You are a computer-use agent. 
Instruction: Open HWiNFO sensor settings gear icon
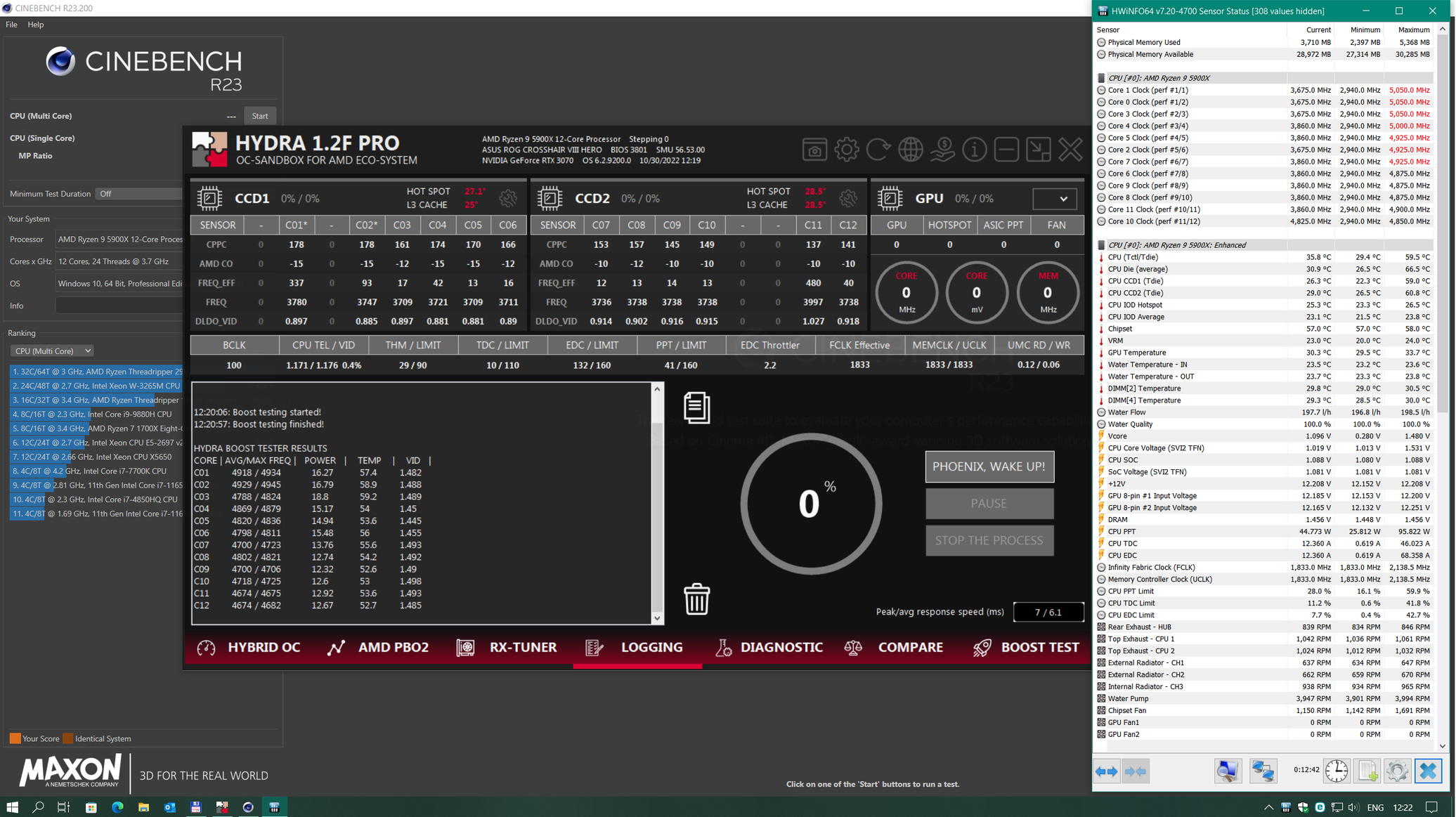(x=1397, y=771)
